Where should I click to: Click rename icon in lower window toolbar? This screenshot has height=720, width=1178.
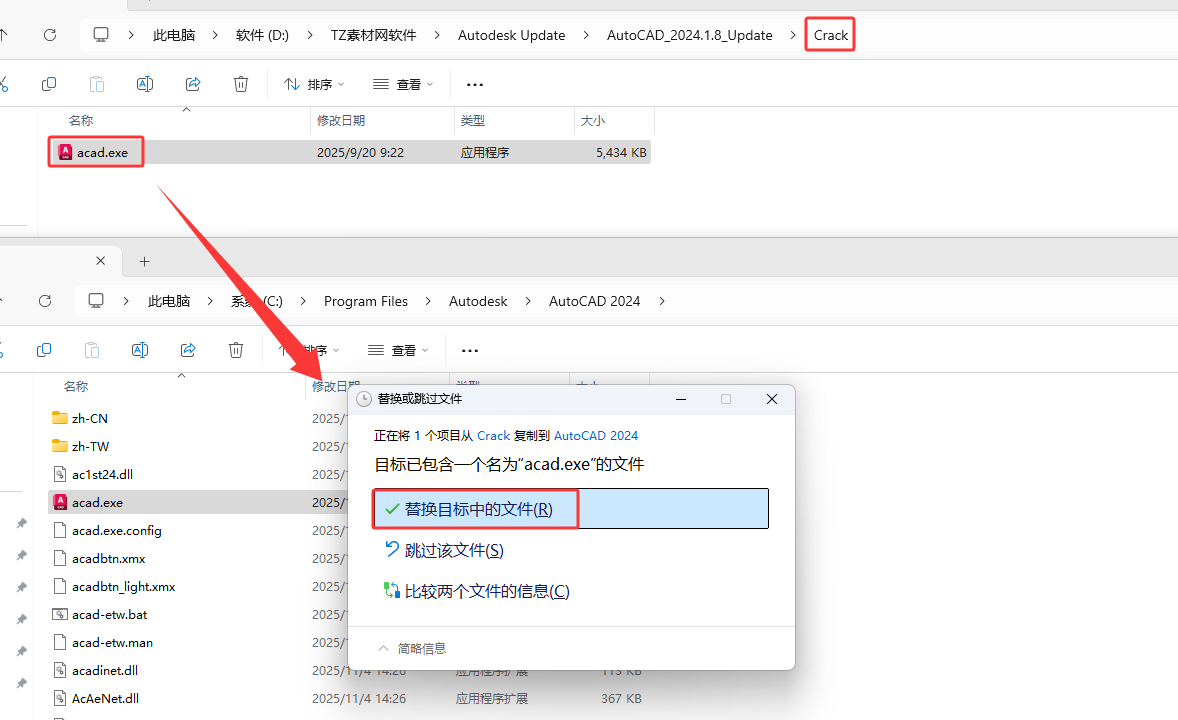pyautogui.click(x=140, y=350)
